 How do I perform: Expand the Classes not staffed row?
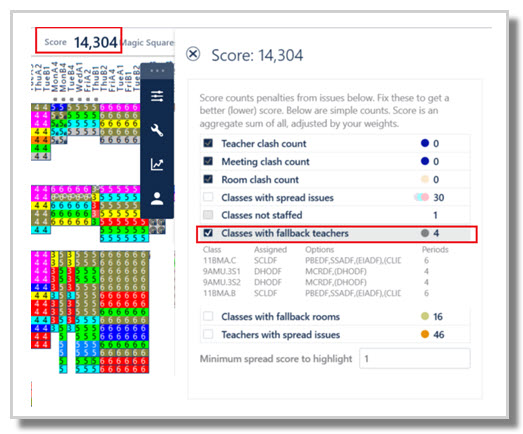coord(335,215)
